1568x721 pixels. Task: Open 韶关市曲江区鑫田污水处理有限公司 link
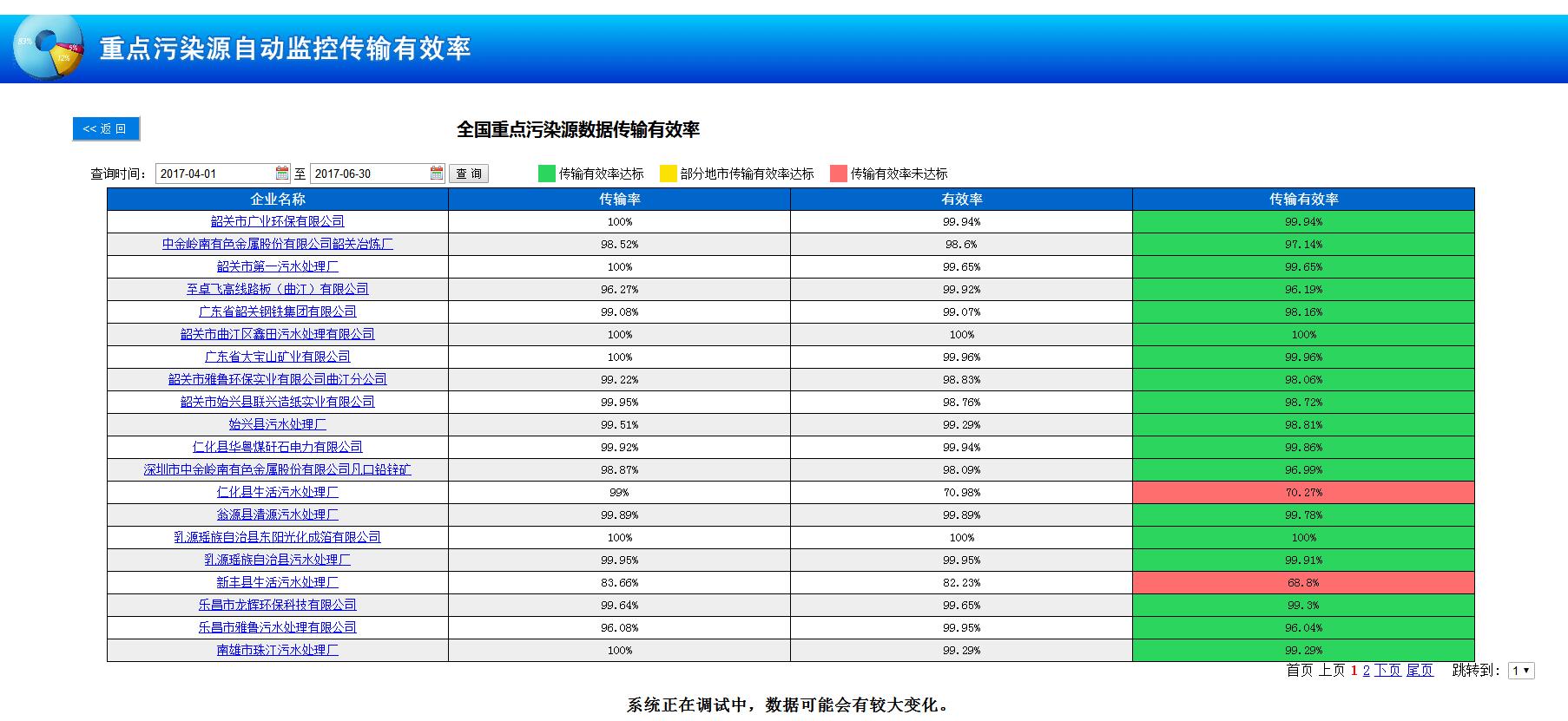[278, 334]
